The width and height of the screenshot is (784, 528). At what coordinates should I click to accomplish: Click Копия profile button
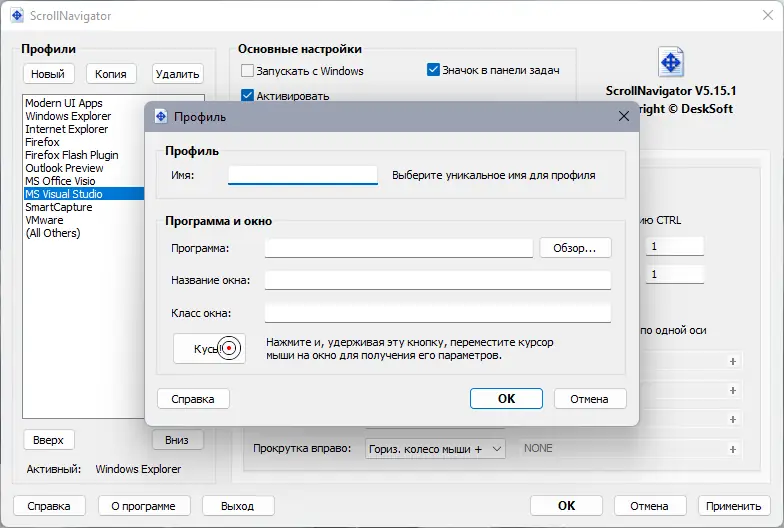pyautogui.click(x=110, y=74)
